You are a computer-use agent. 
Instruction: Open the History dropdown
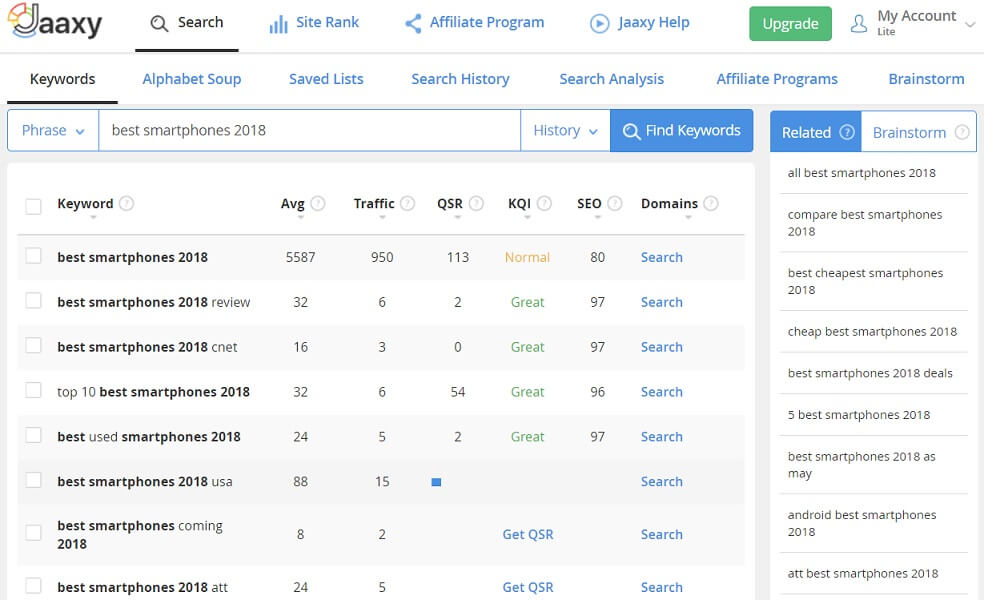(x=565, y=131)
